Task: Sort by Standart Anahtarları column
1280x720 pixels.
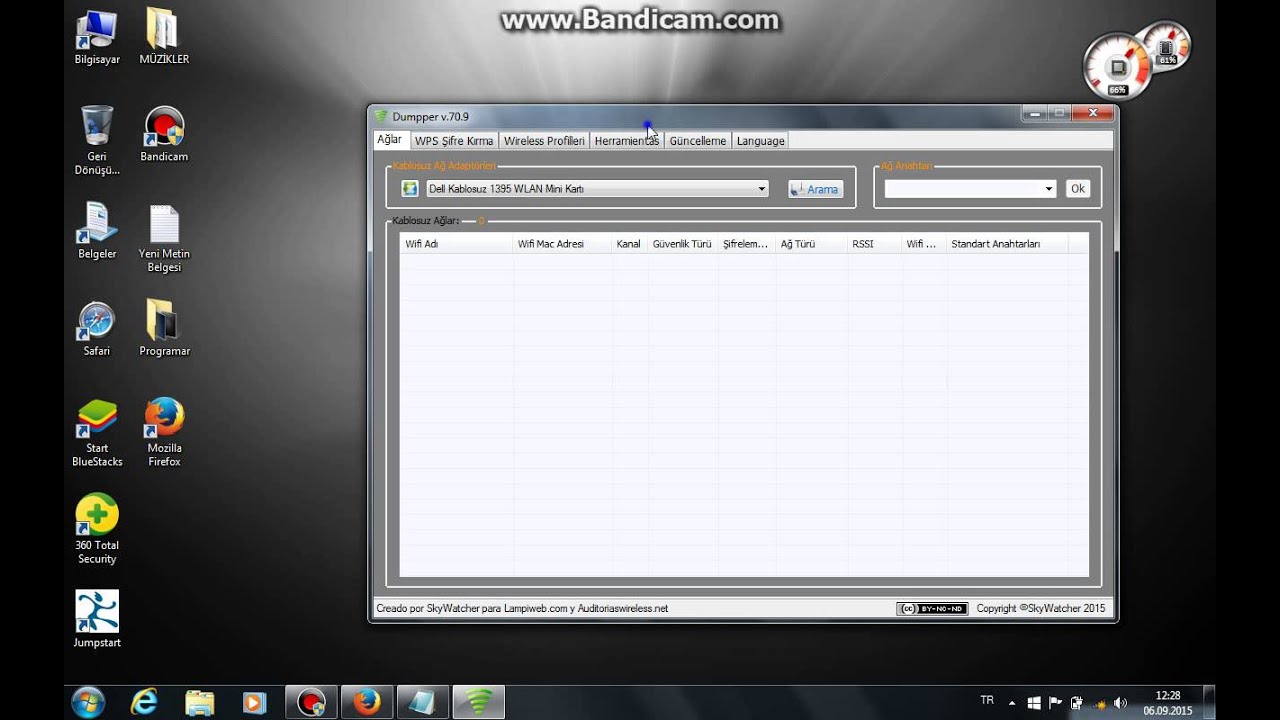Action: point(1007,244)
